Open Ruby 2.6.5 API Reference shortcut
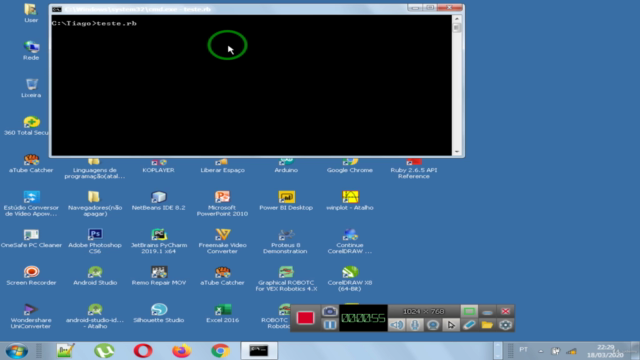The width and height of the screenshot is (640, 360). coord(413,169)
